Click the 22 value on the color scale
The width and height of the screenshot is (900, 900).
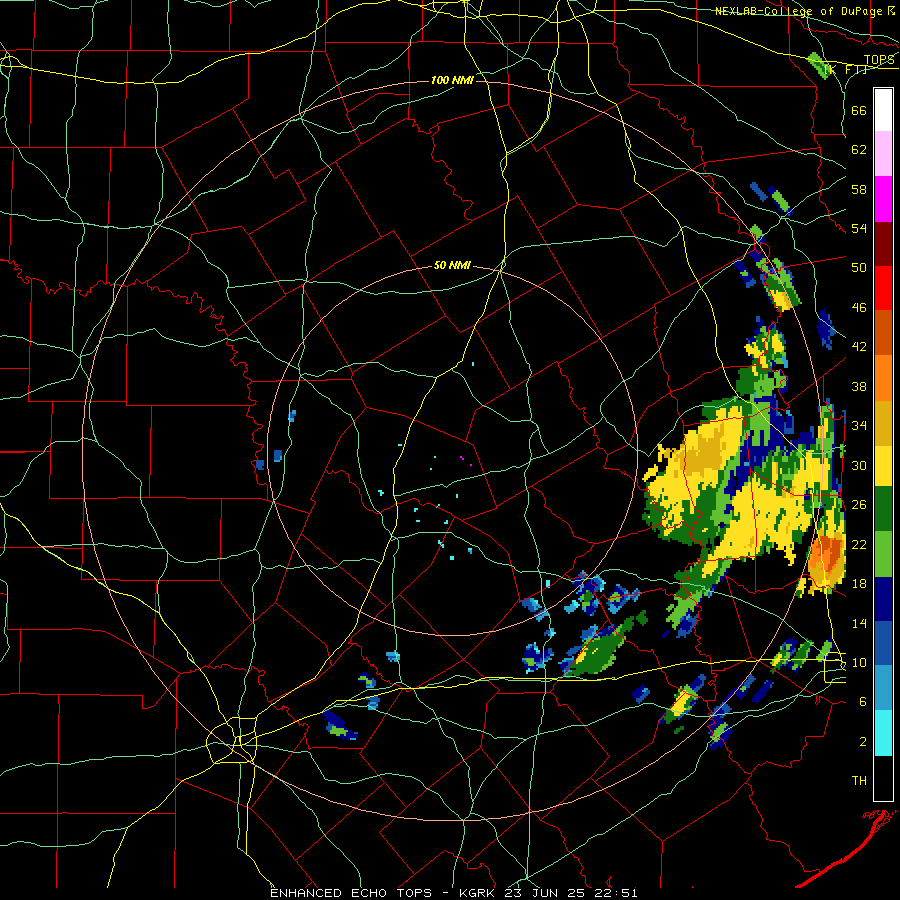[859, 544]
